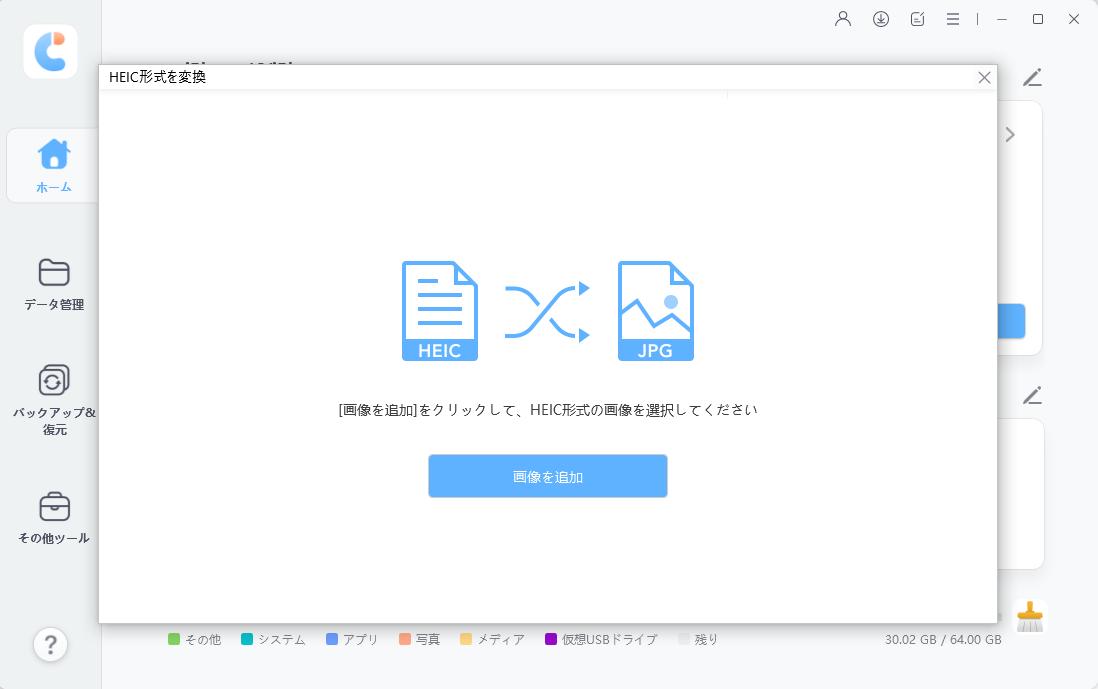Click the app logo at top left
Image resolution: width=1098 pixels, height=689 pixels.
tap(49, 52)
